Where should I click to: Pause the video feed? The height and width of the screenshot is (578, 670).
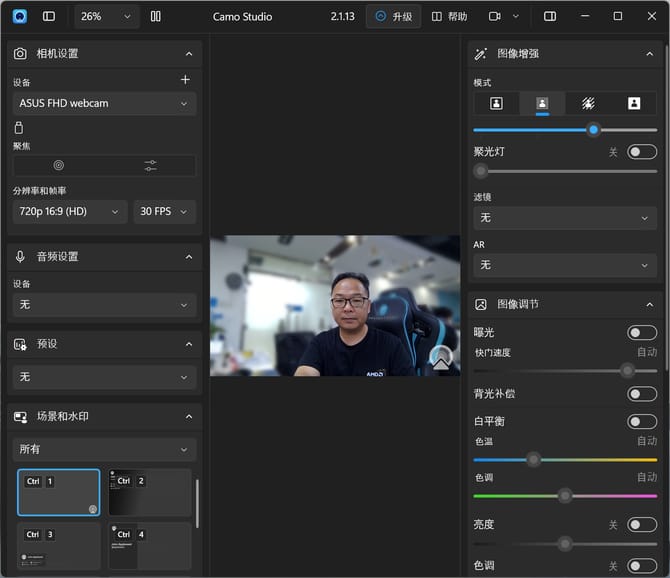click(155, 16)
